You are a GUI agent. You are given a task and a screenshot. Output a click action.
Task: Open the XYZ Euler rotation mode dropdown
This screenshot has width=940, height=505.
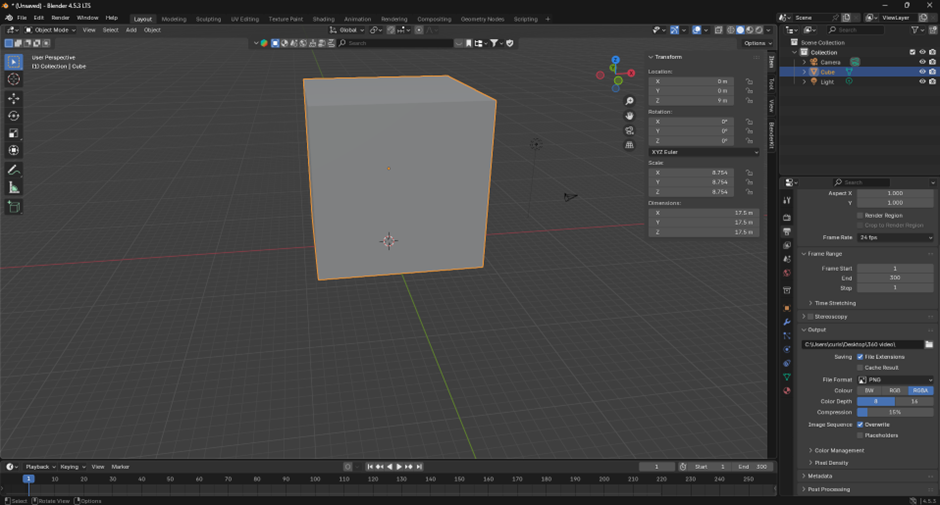click(x=704, y=152)
